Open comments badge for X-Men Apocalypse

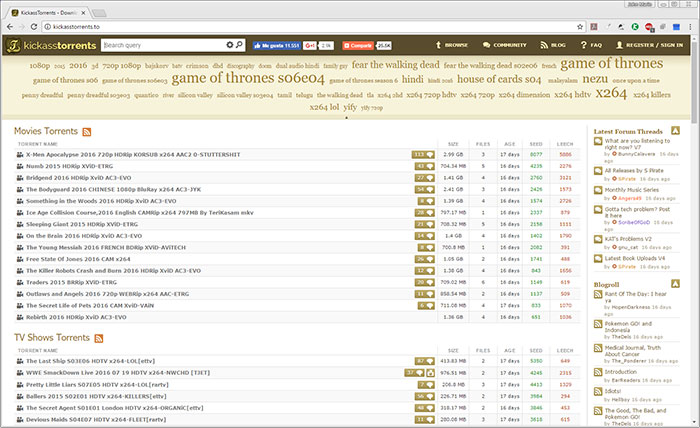point(423,154)
